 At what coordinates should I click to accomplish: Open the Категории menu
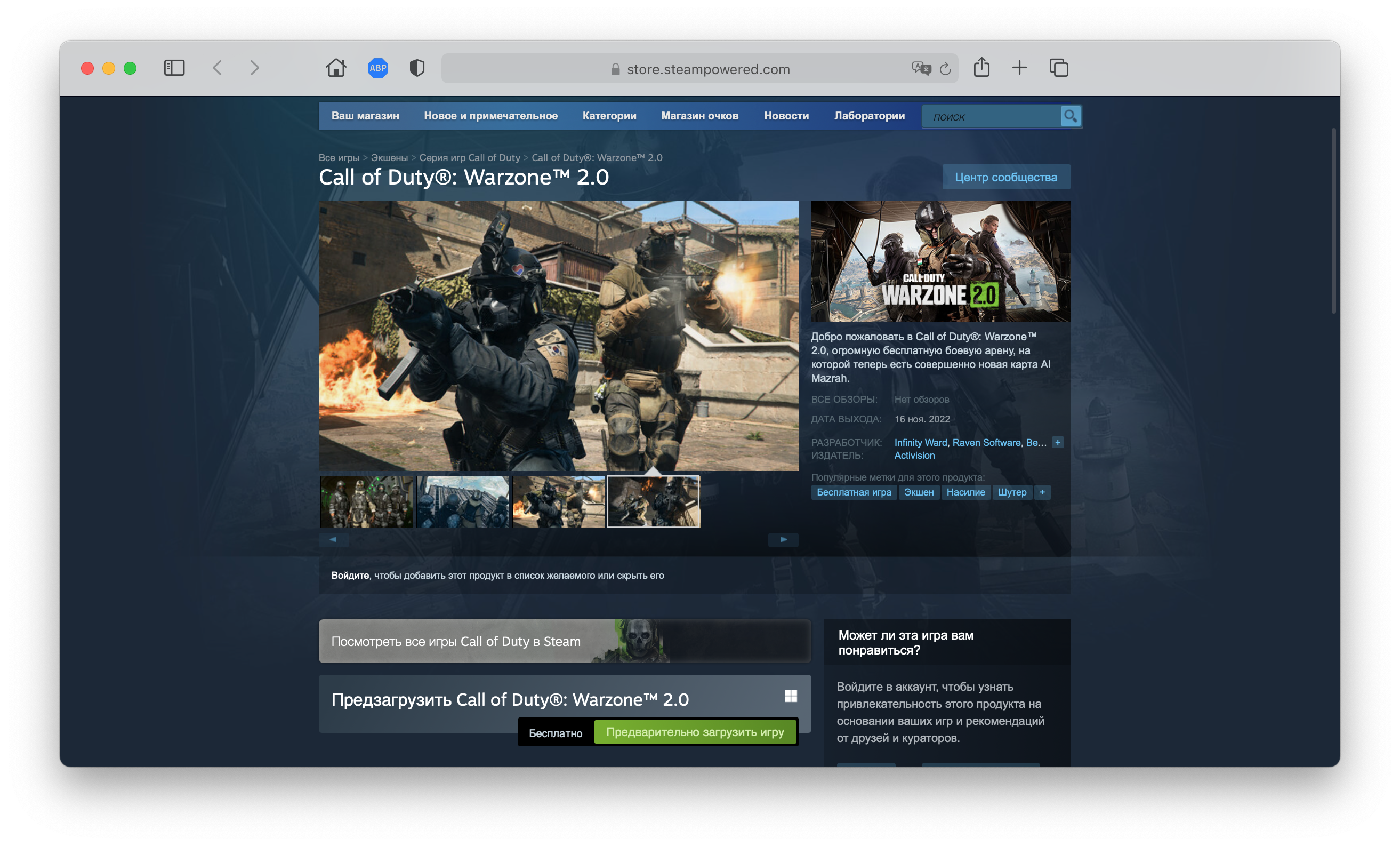pyautogui.click(x=609, y=116)
